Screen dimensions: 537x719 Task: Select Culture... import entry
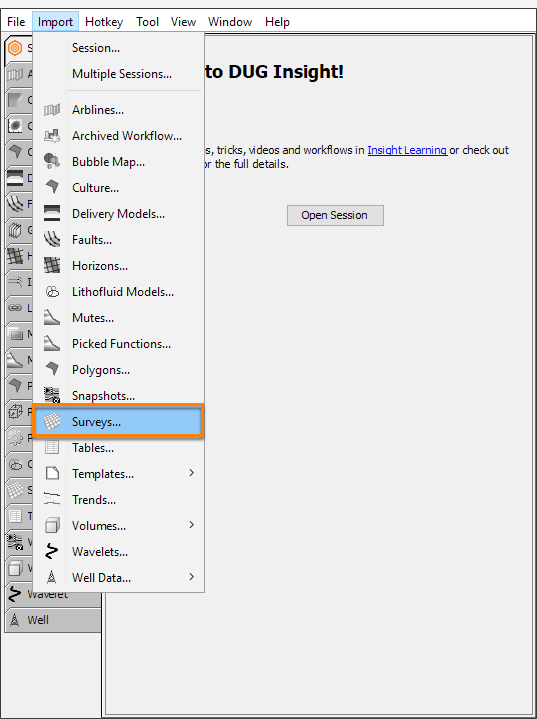click(x=95, y=188)
